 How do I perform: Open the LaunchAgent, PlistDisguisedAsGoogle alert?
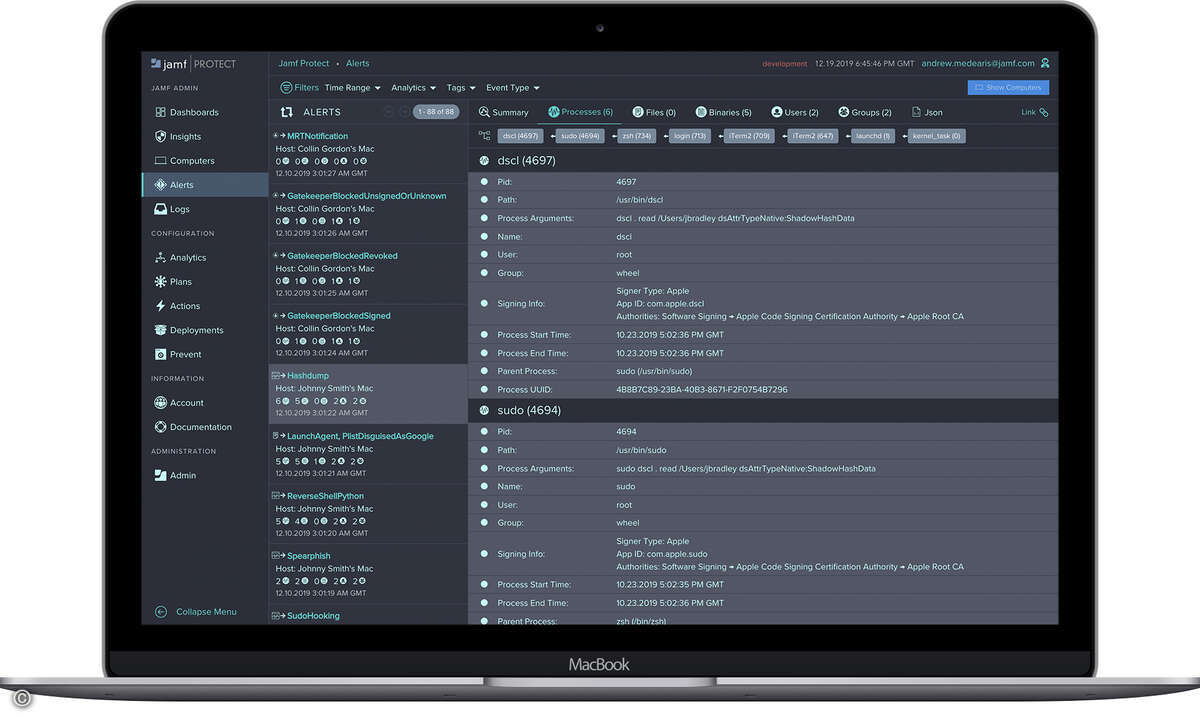click(360, 436)
